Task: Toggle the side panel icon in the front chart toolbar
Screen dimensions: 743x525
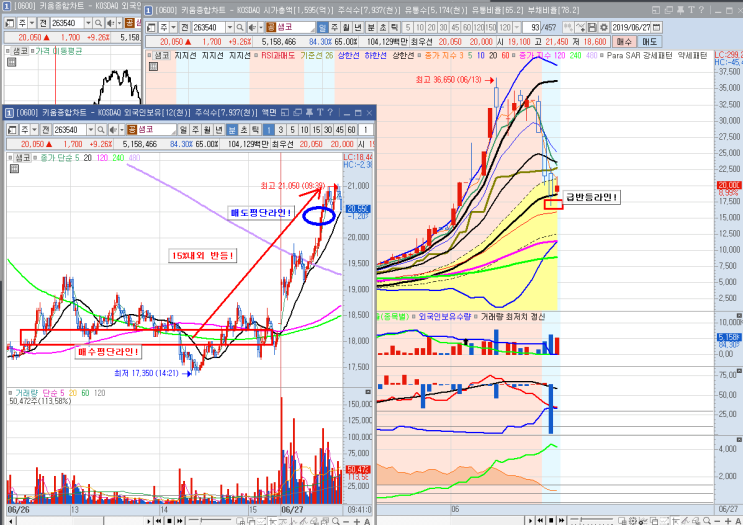Action: tap(12, 130)
